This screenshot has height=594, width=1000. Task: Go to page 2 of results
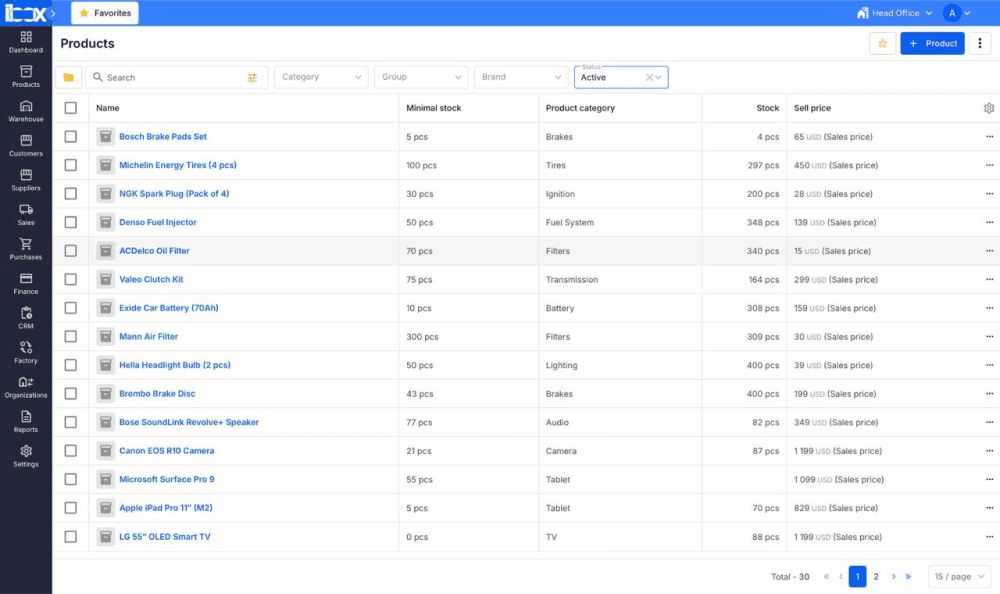point(876,576)
